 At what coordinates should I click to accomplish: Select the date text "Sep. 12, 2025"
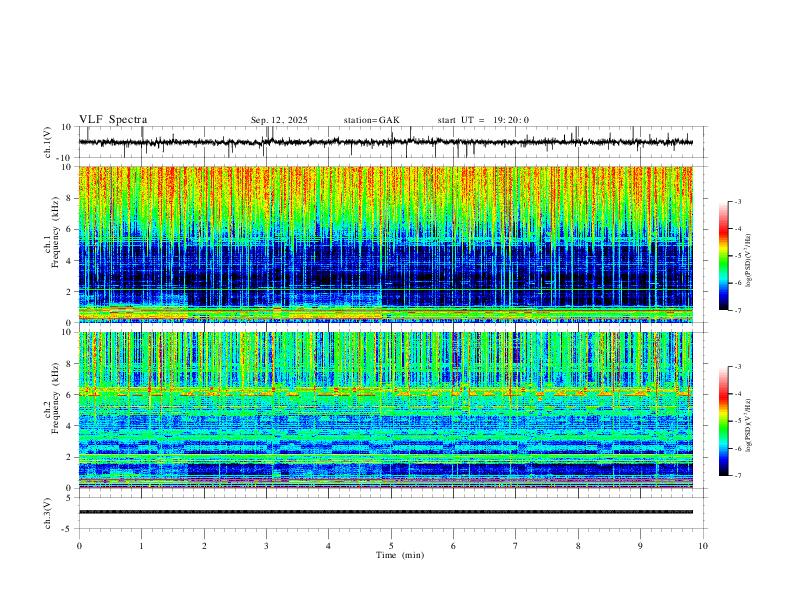coord(279,120)
